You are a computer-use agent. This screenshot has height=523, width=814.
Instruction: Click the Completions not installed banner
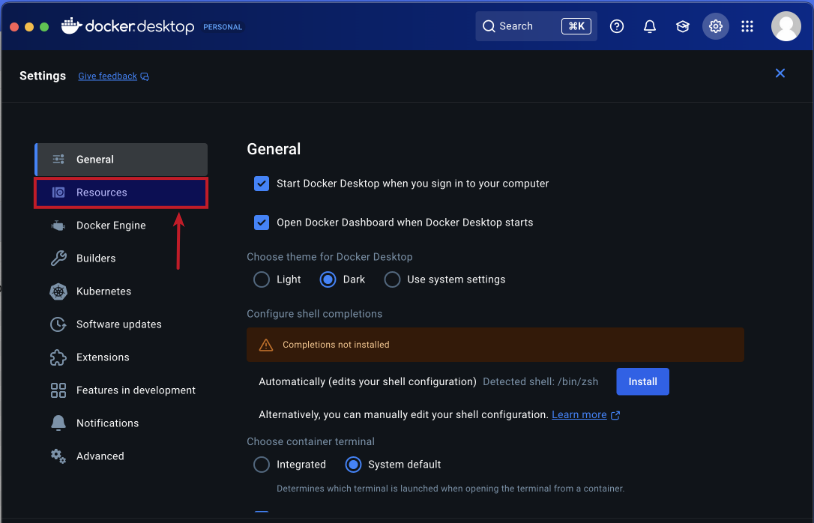click(x=495, y=345)
